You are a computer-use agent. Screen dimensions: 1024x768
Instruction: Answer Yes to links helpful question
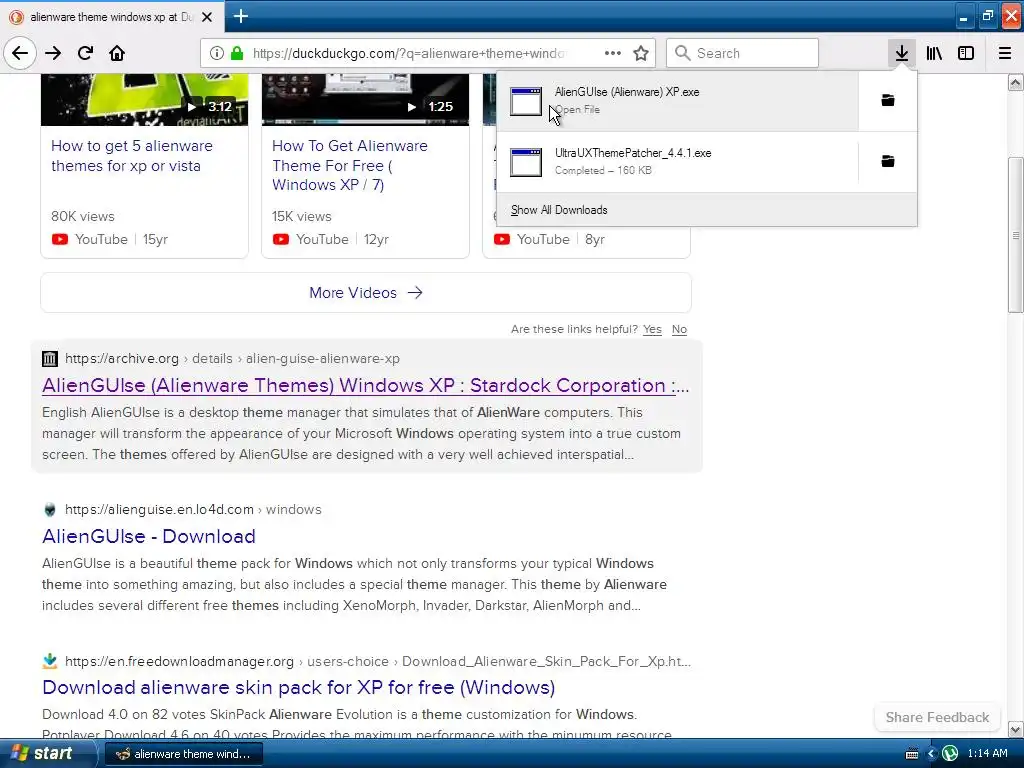click(x=652, y=329)
